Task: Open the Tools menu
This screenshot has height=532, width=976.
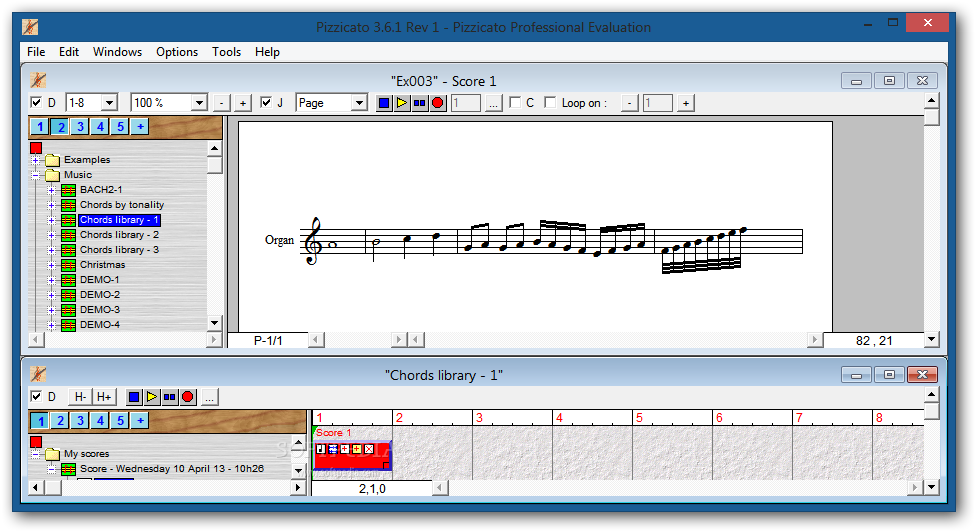Action: [x=227, y=52]
